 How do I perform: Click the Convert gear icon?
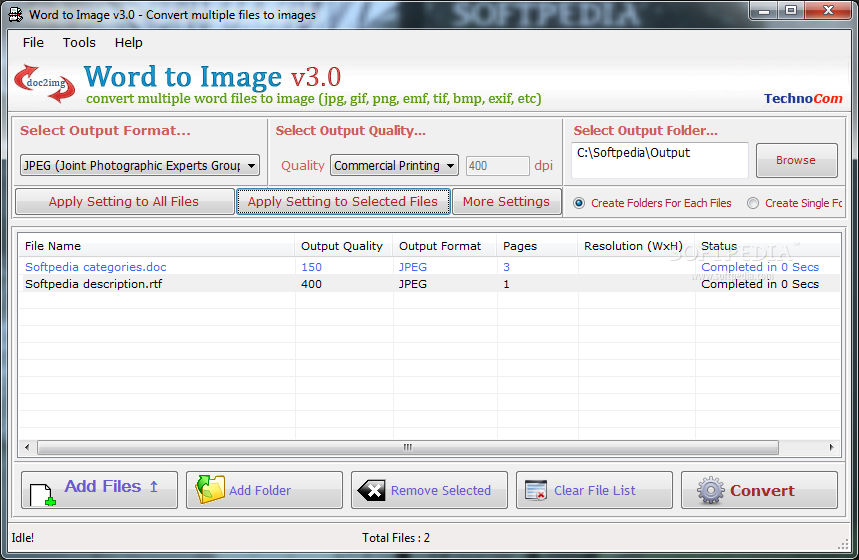point(711,490)
